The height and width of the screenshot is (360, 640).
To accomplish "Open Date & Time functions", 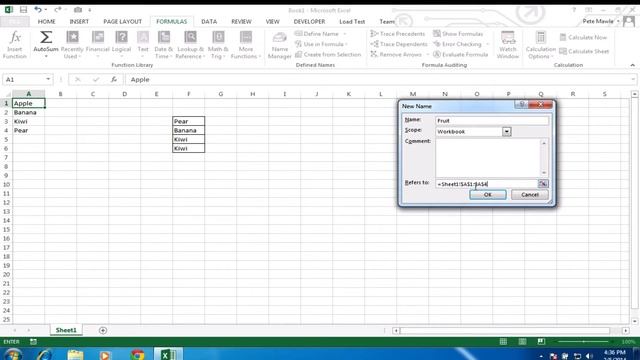I will (x=164, y=44).
